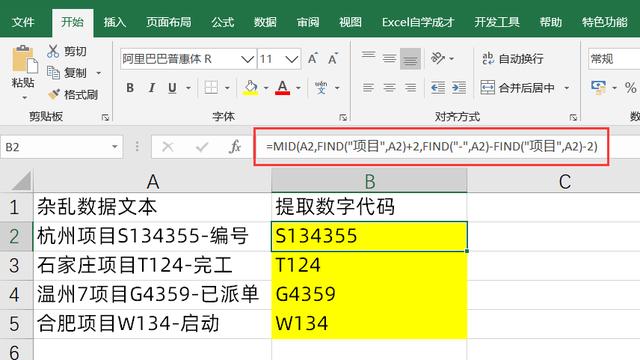Open the 文件 File menu
The image size is (640, 360).
[23, 22]
